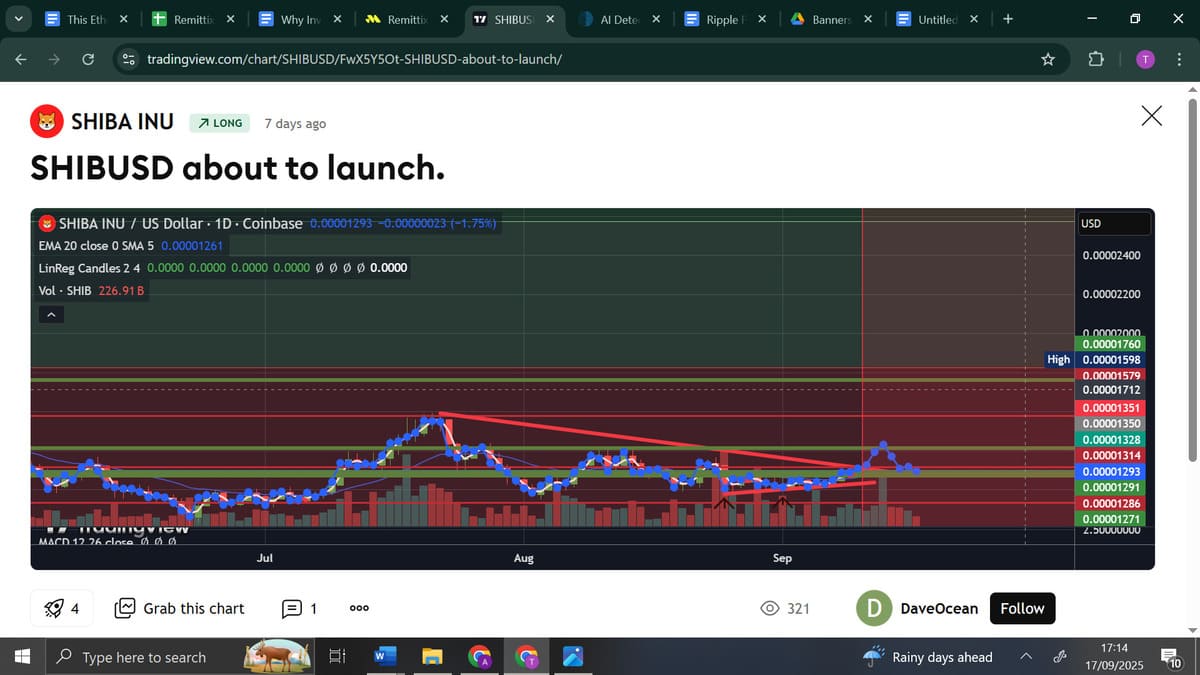Open the tab search dropdown arrow
This screenshot has width=1200, height=675.
click(19, 18)
